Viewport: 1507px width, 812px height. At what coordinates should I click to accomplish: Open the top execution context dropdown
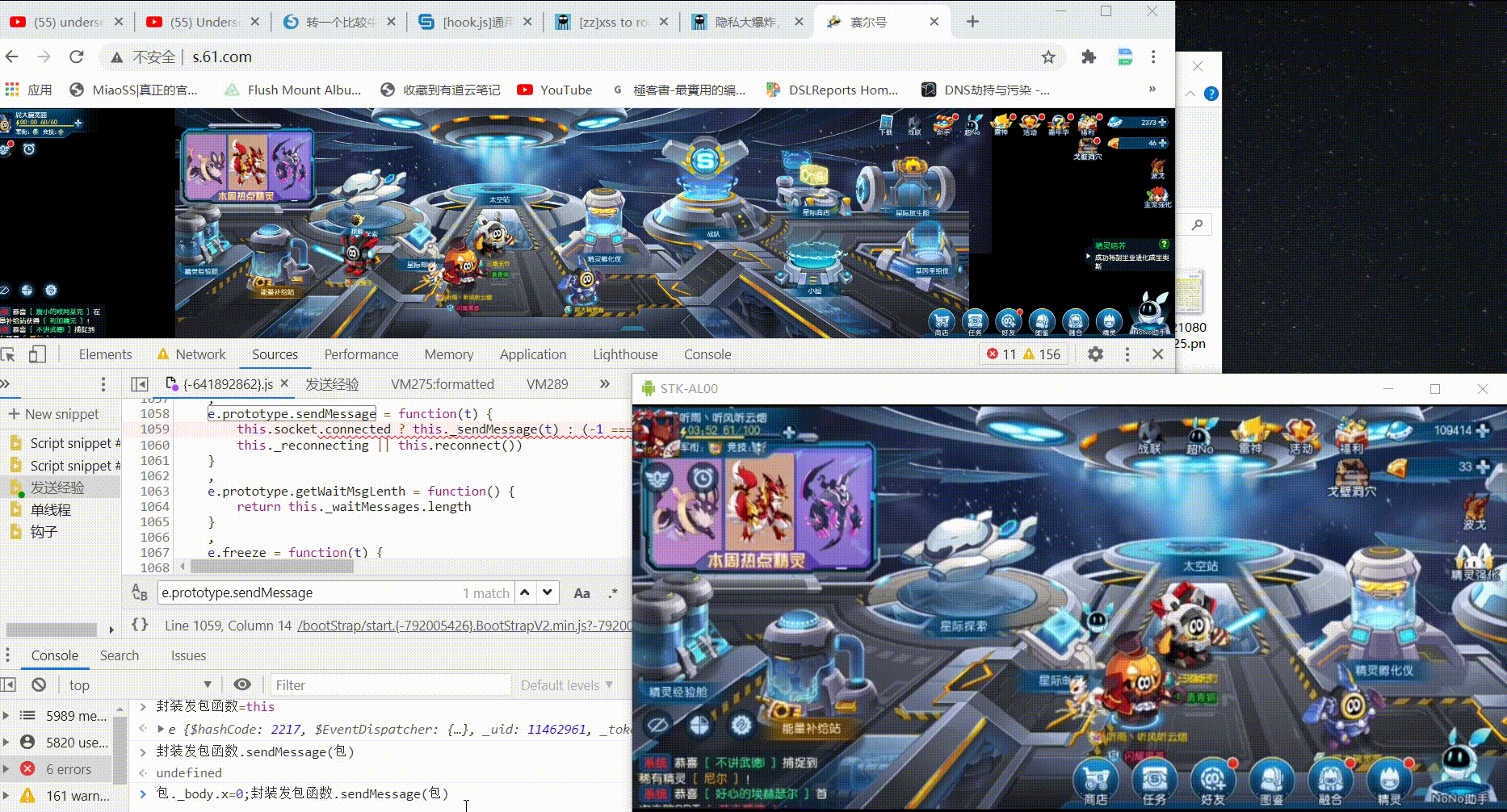[x=140, y=684]
